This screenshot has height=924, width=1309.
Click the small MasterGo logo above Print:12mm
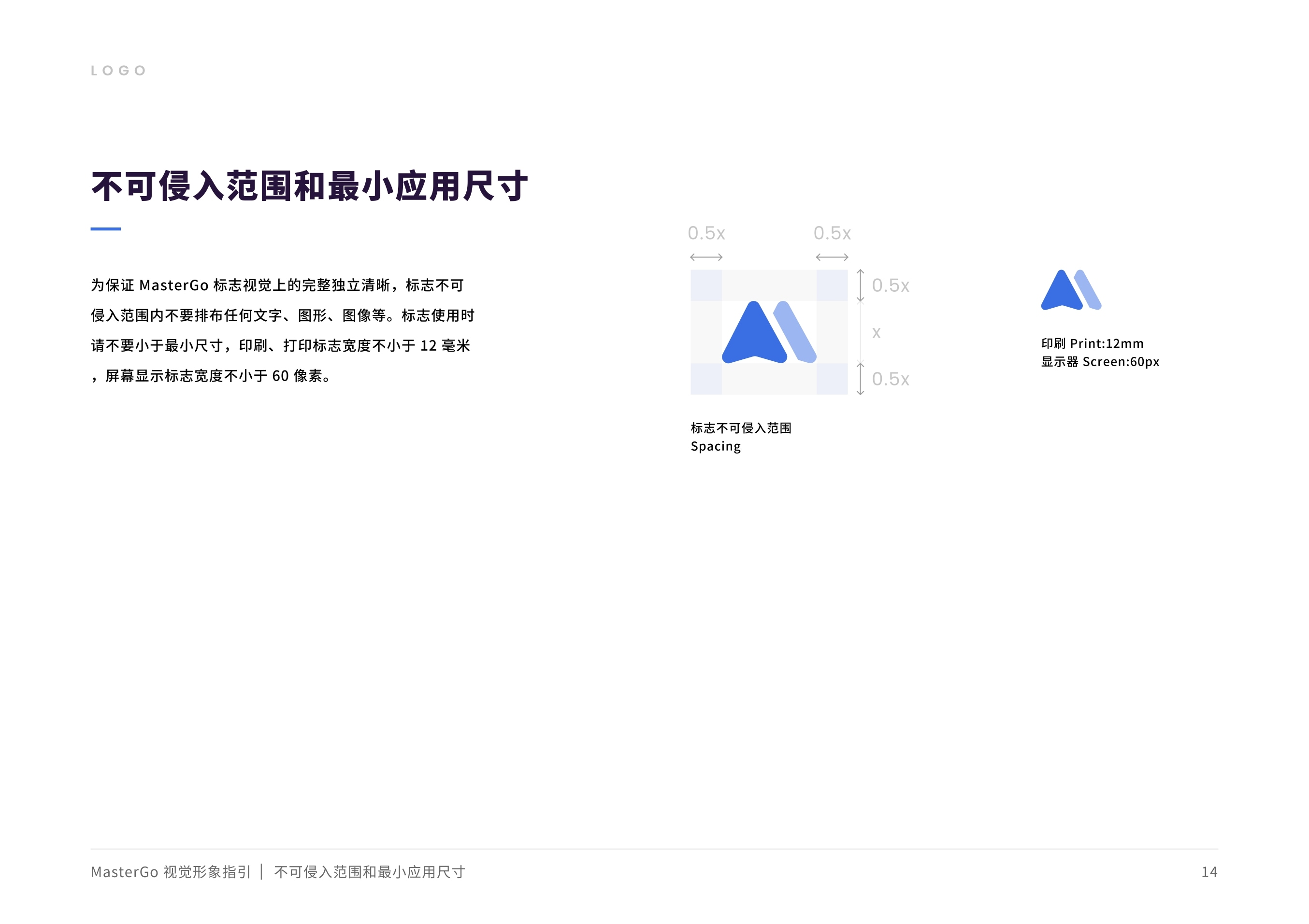click(1071, 290)
